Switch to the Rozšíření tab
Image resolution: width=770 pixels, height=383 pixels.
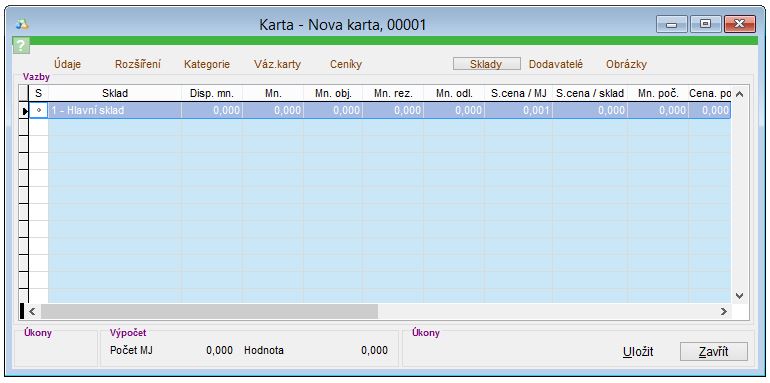coord(138,64)
